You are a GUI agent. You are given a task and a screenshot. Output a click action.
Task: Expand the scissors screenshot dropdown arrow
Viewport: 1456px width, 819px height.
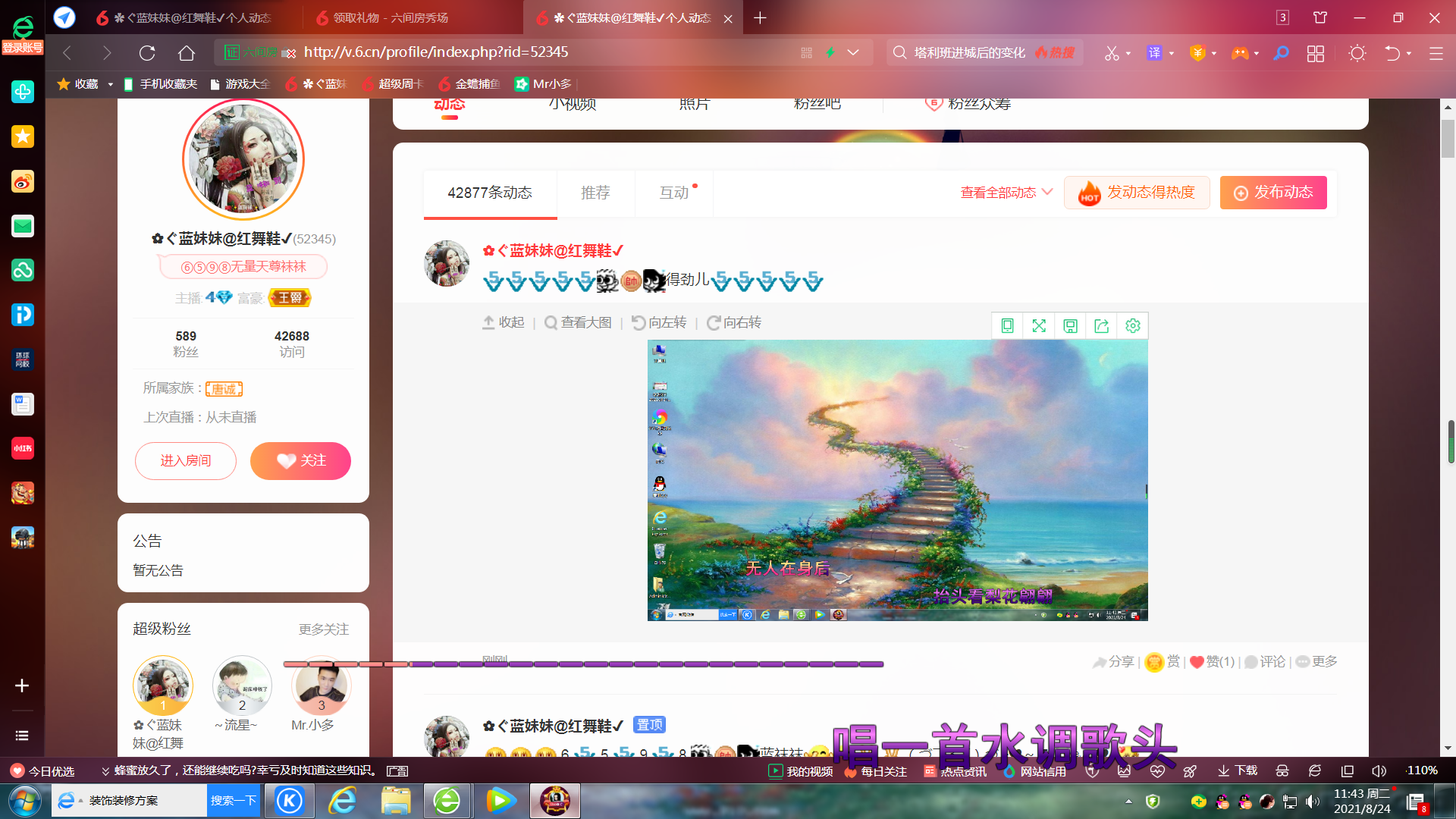(x=1128, y=54)
